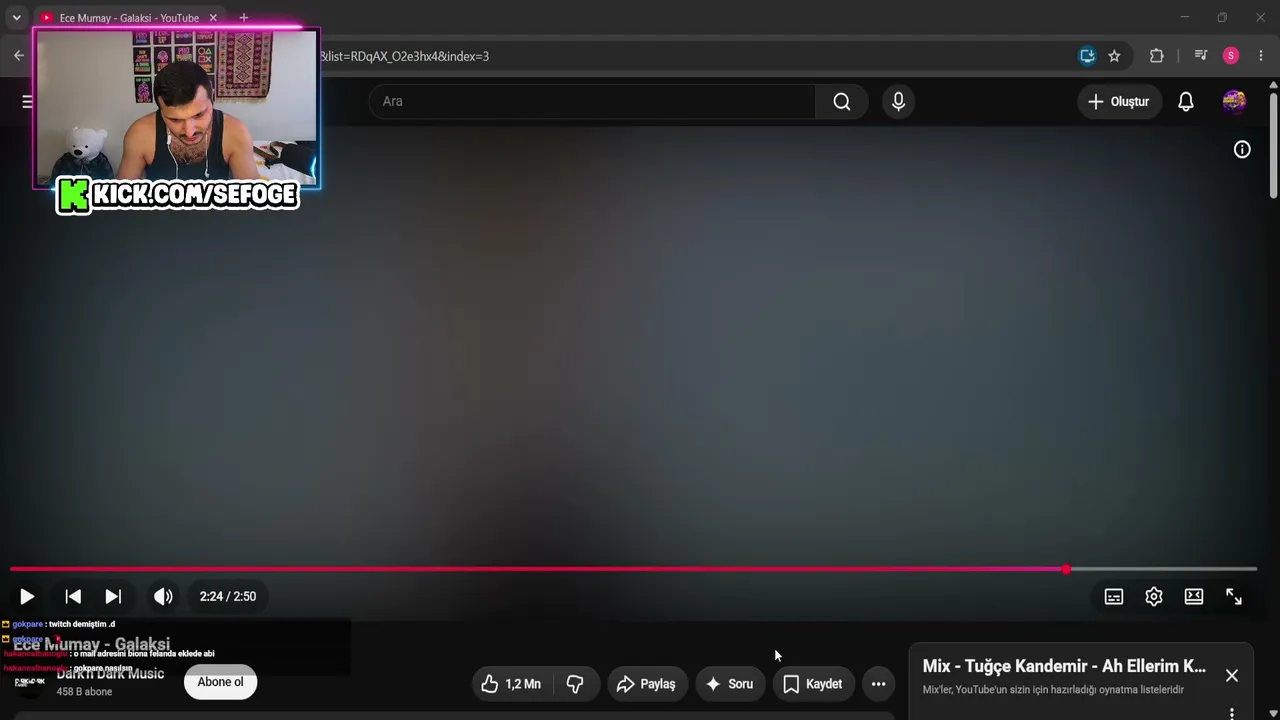Switch the player to theater mode
This screenshot has width=1280, height=720.
(x=1194, y=597)
